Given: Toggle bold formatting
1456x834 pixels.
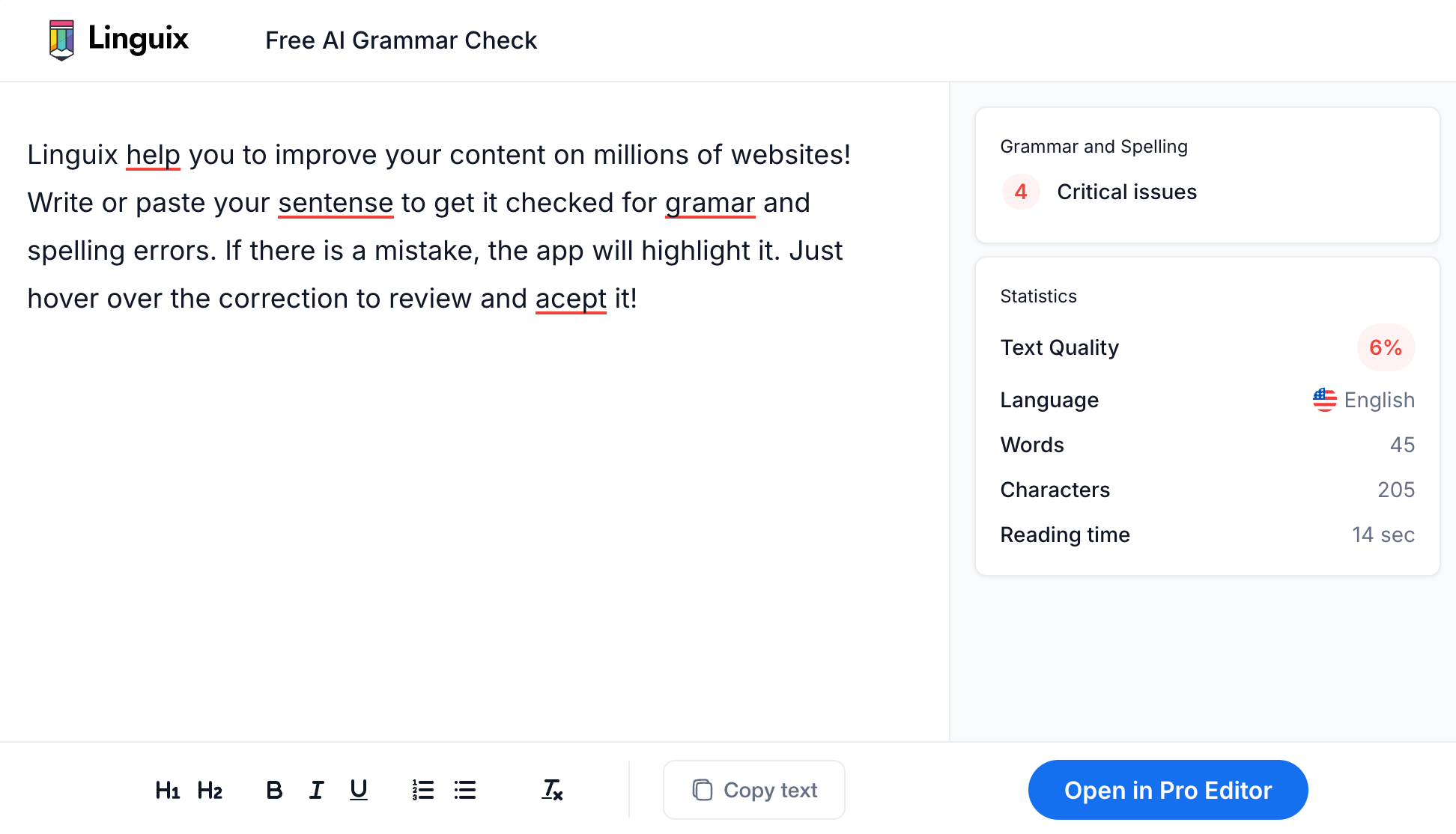Looking at the screenshot, I should click(x=274, y=790).
